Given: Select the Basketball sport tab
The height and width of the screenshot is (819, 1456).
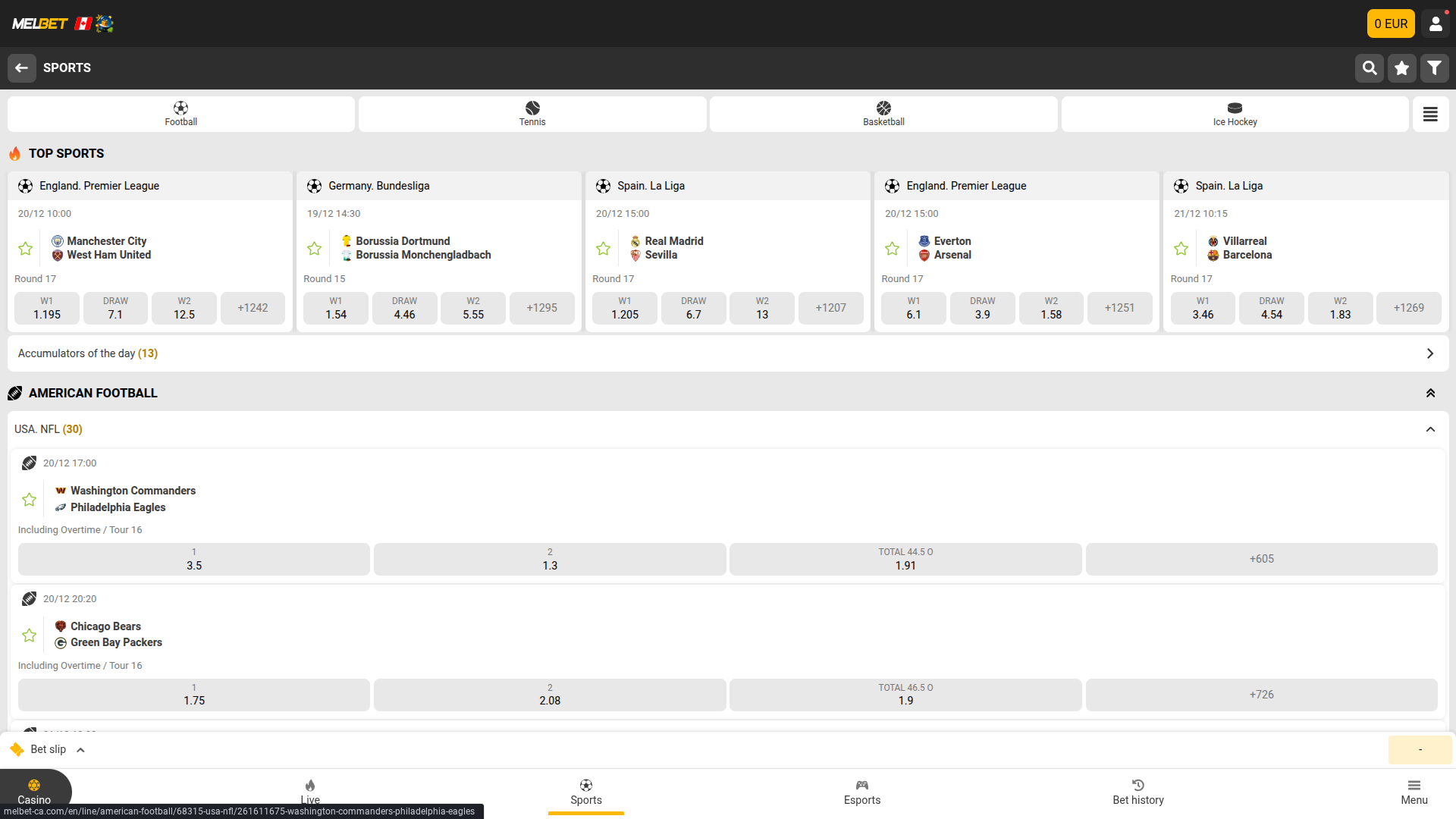Looking at the screenshot, I should tap(883, 114).
